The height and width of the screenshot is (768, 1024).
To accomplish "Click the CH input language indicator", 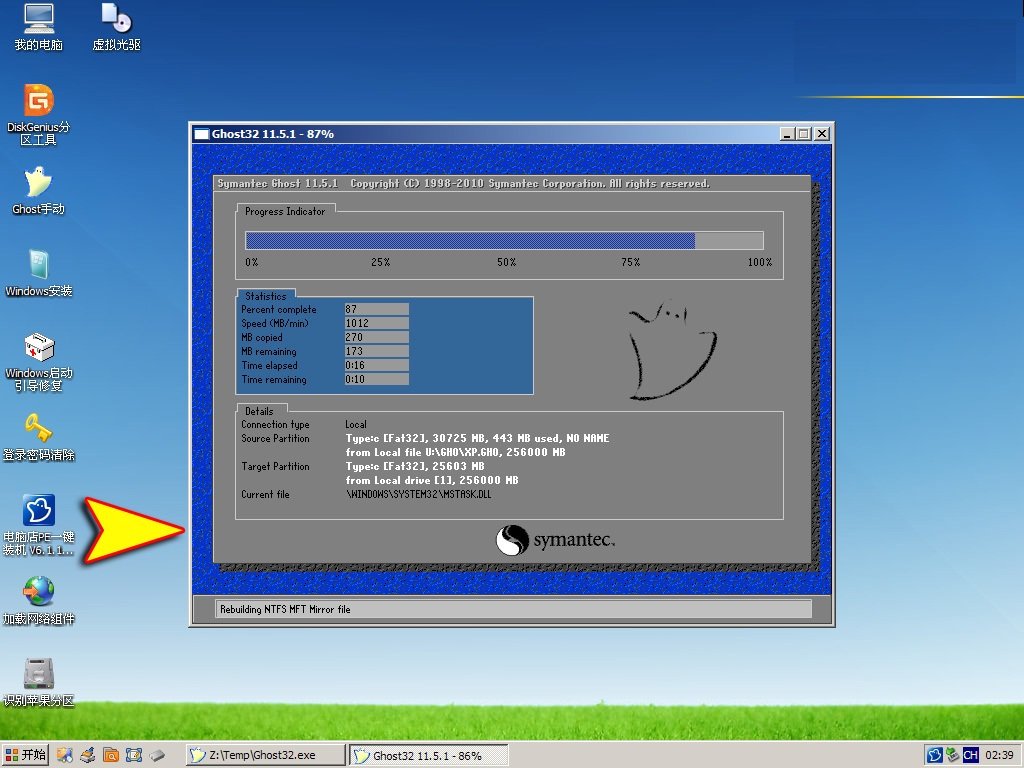I will (x=971, y=755).
